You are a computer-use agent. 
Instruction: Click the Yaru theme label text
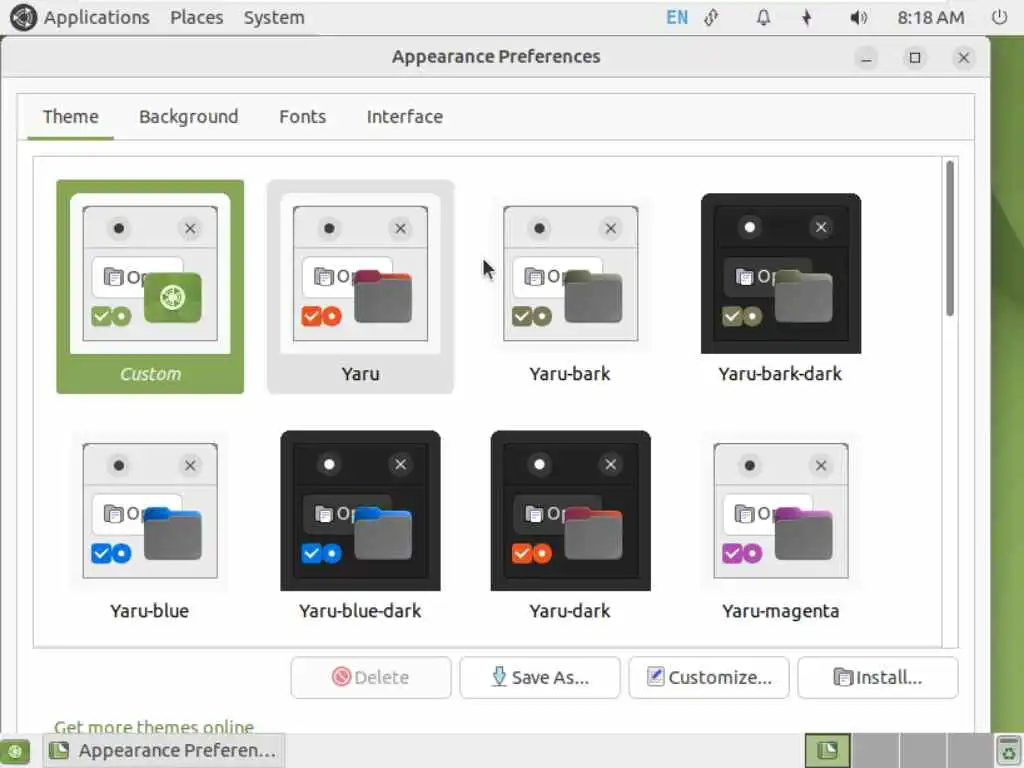360,374
